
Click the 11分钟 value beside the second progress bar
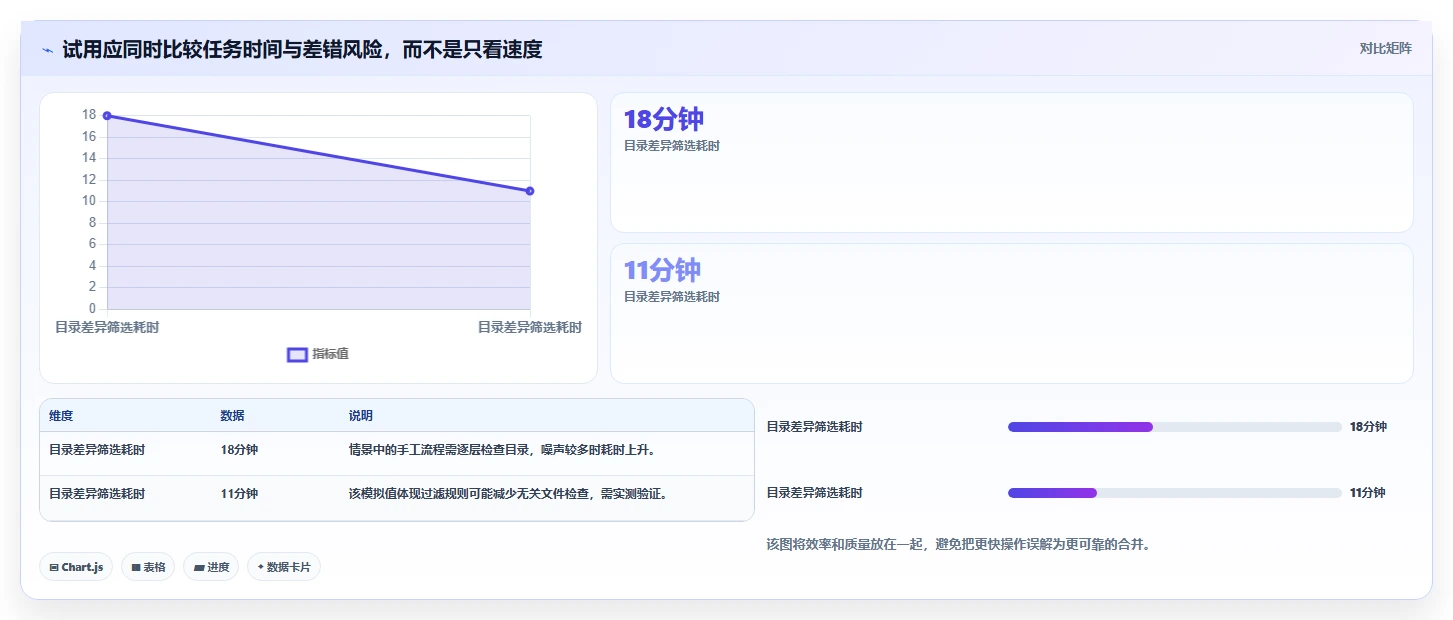[x=1368, y=493]
